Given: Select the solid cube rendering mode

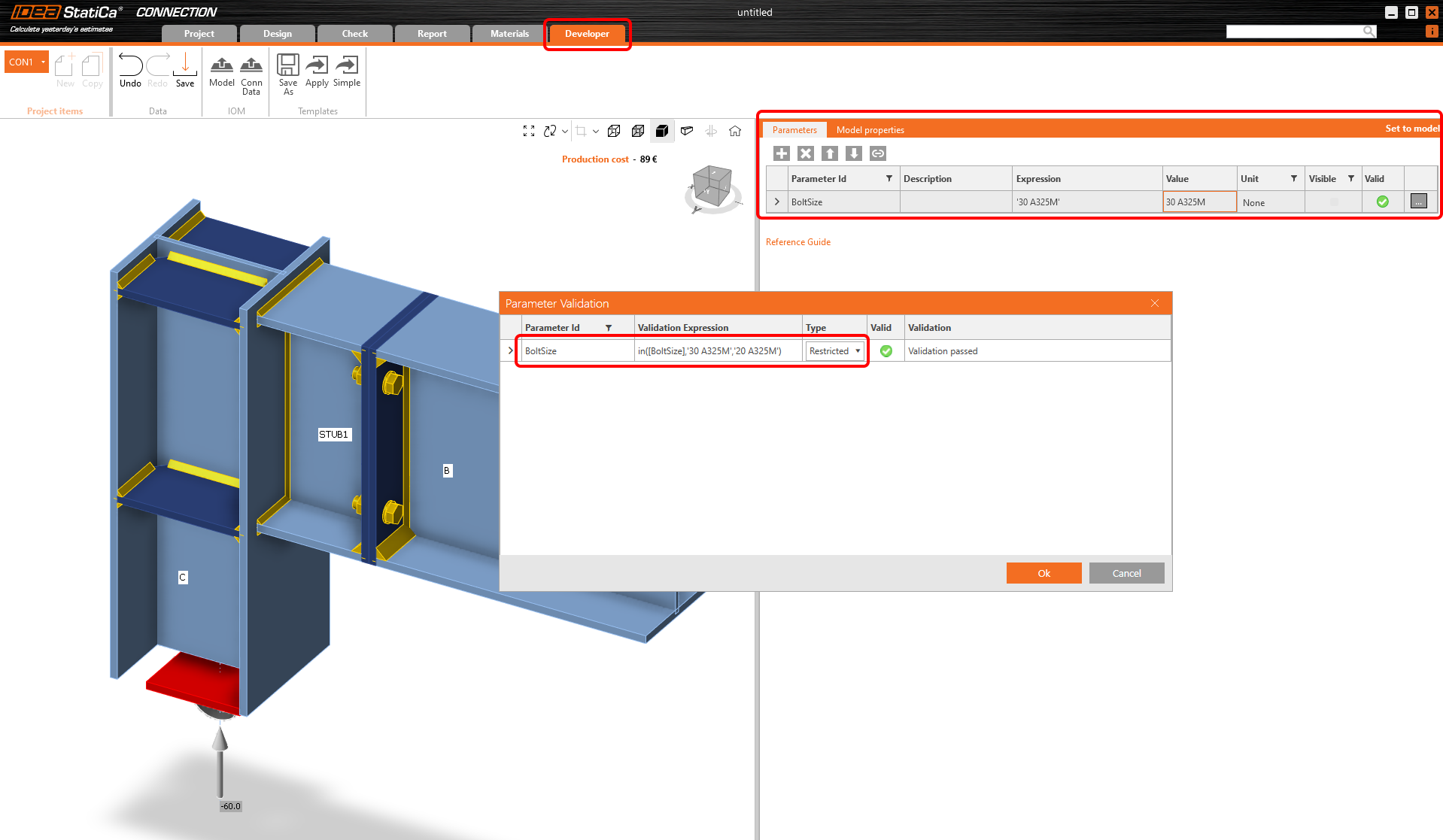Looking at the screenshot, I should point(662,131).
